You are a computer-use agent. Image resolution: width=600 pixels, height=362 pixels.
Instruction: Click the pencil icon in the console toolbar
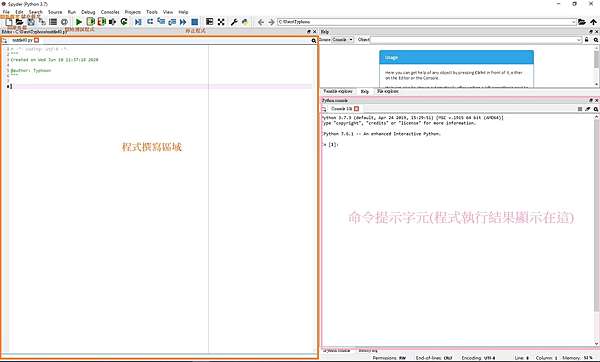point(588,109)
